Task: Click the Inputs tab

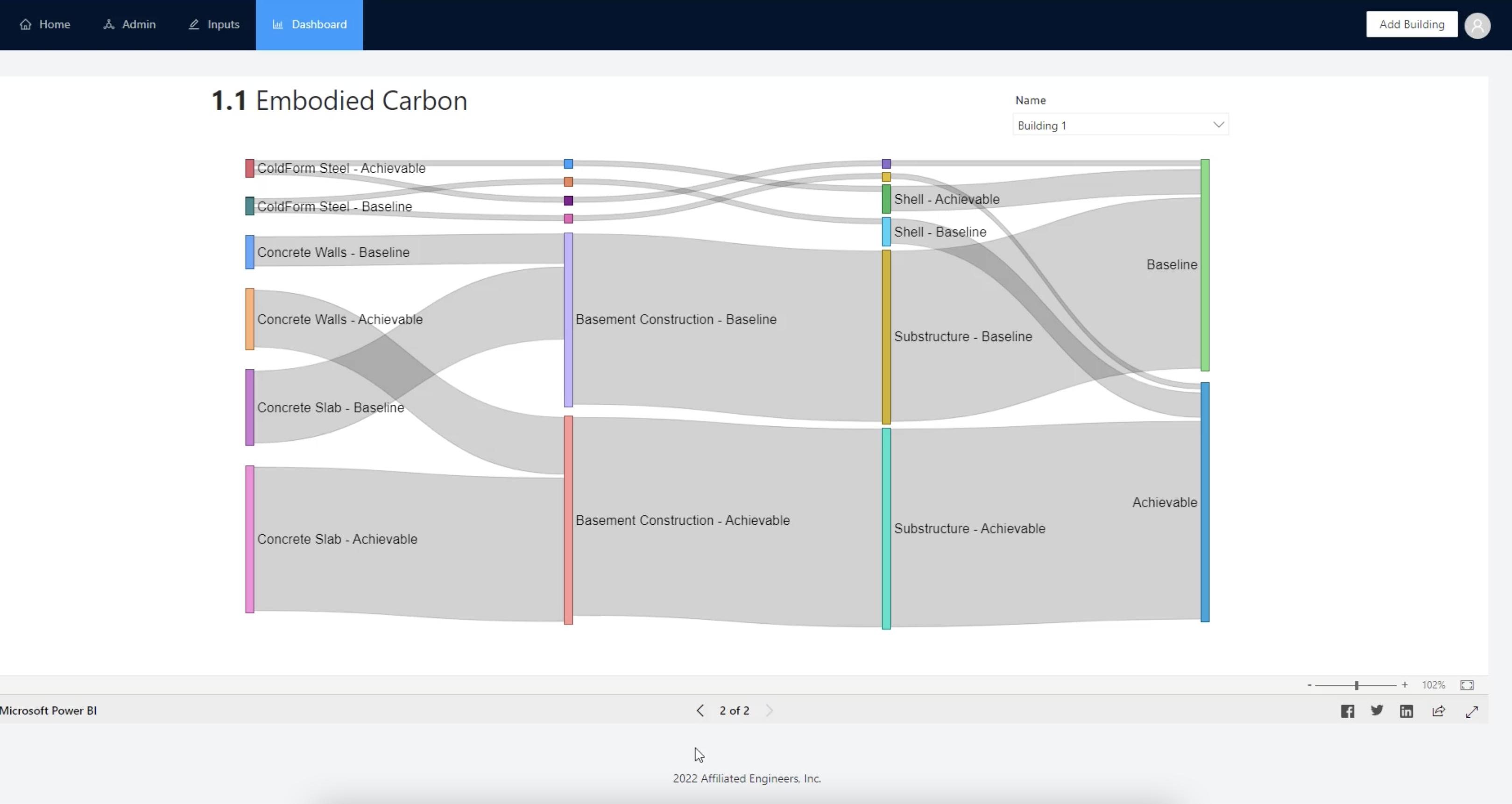Action: pos(215,24)
